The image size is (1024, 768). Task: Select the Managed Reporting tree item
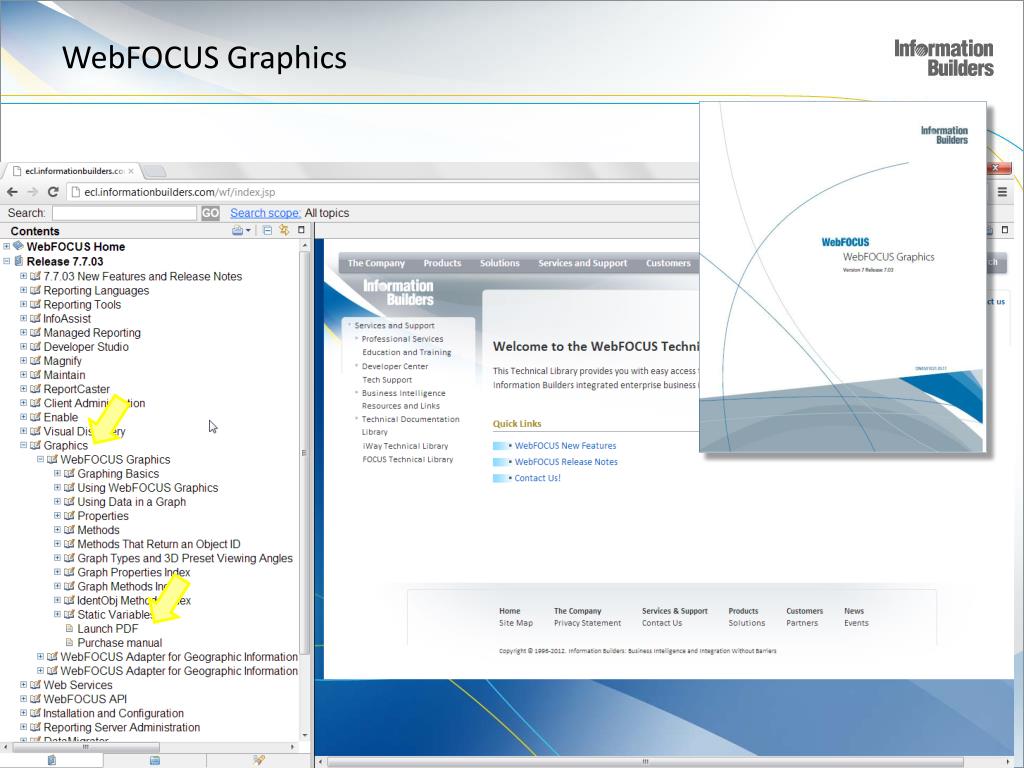tap(92, 332)
